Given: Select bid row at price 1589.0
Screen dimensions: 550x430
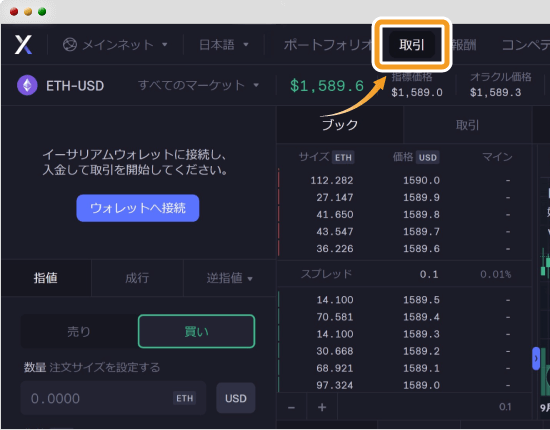Looking at the screenshot, I should (x=405, y=385).
